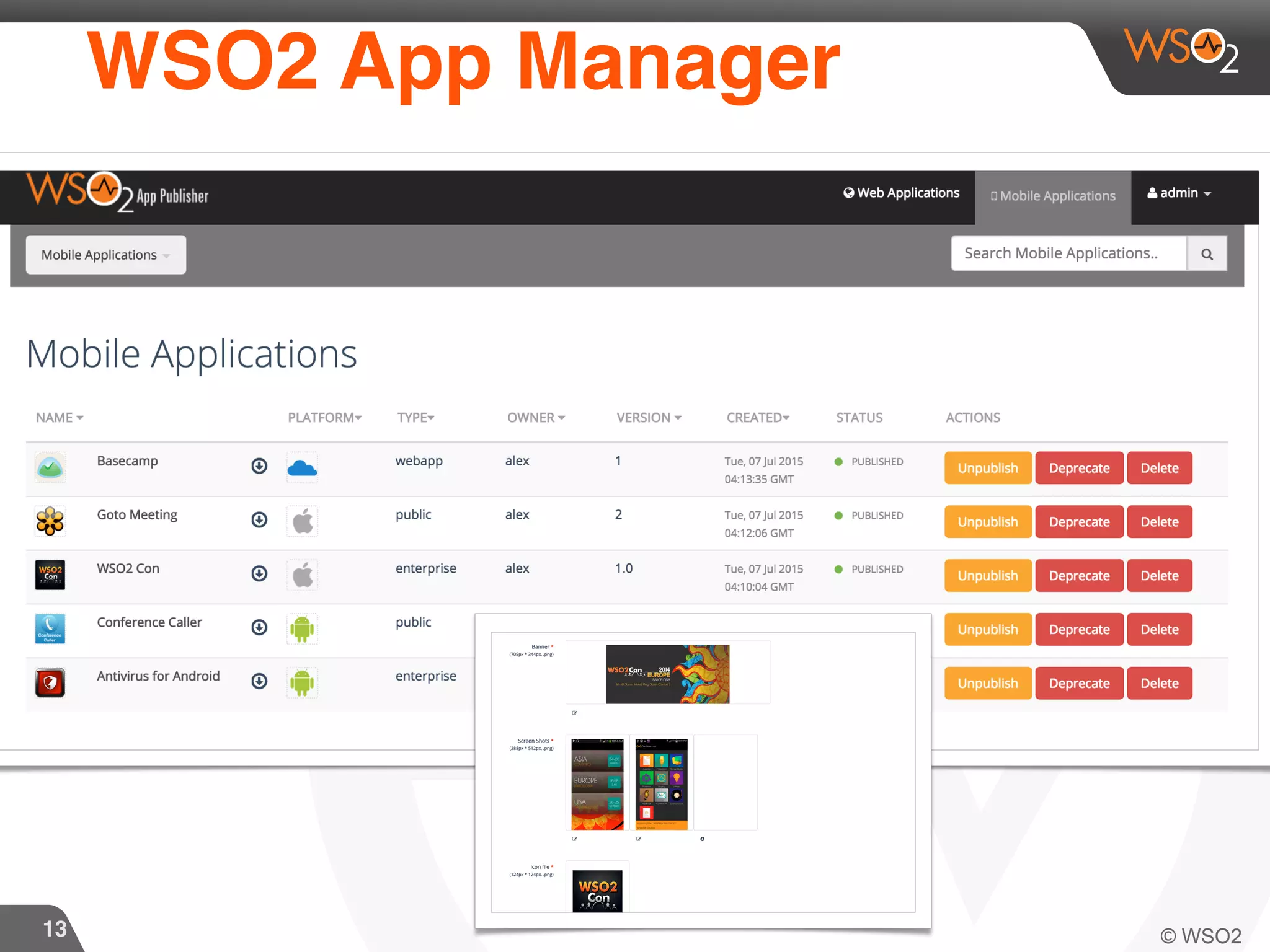The width and height of the screenshot is (1270, 952).
Task: Sort by the OWNER column header
Action: tap(536, 418)
